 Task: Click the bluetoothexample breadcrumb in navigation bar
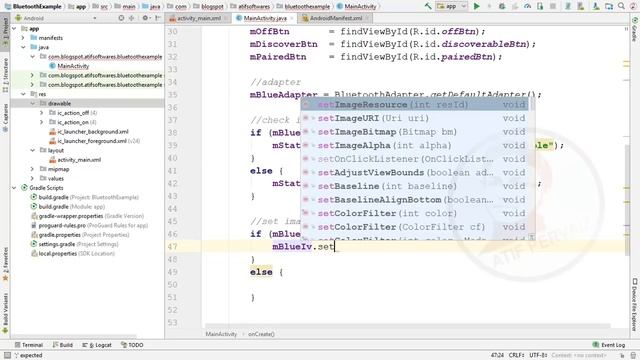point(303,6)
